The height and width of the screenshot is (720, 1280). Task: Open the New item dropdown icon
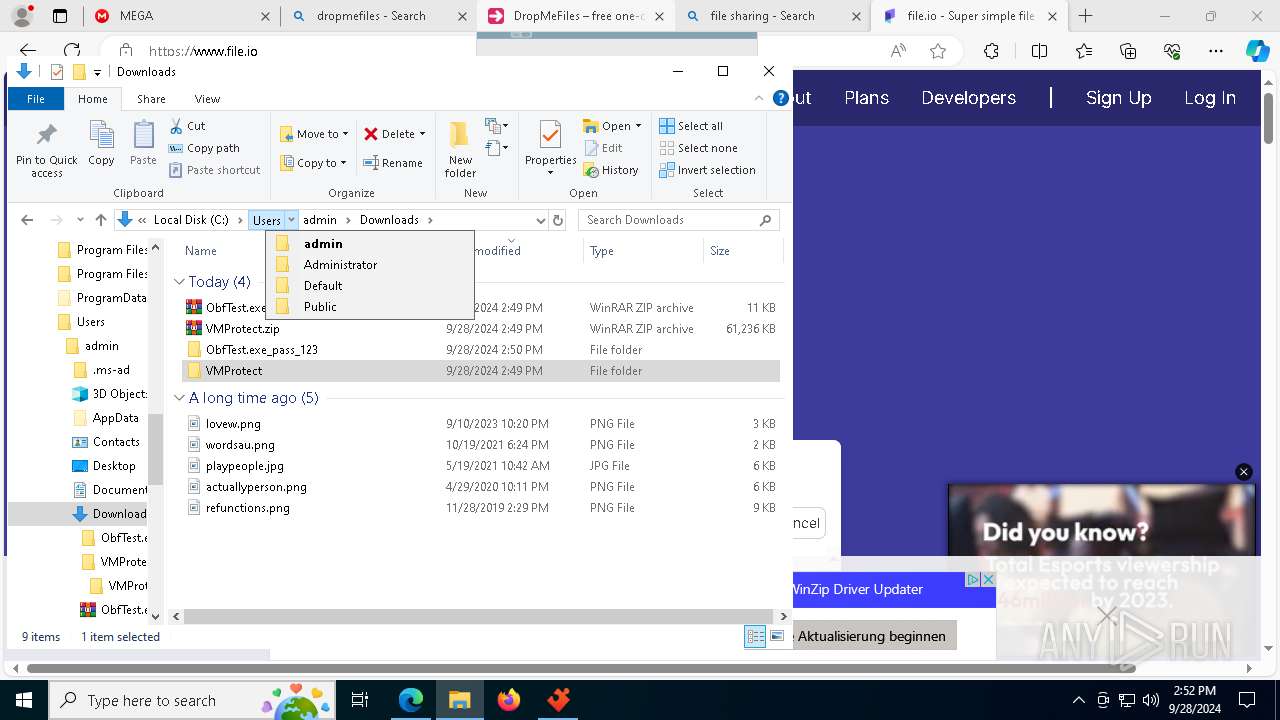(497, 126)
